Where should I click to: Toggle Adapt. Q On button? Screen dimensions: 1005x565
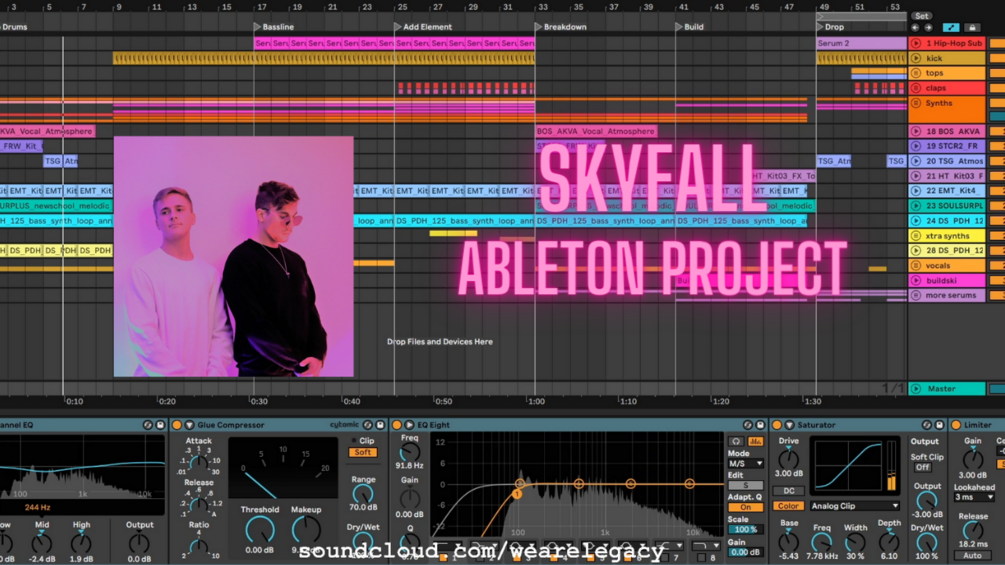click(x=745, y=507)
